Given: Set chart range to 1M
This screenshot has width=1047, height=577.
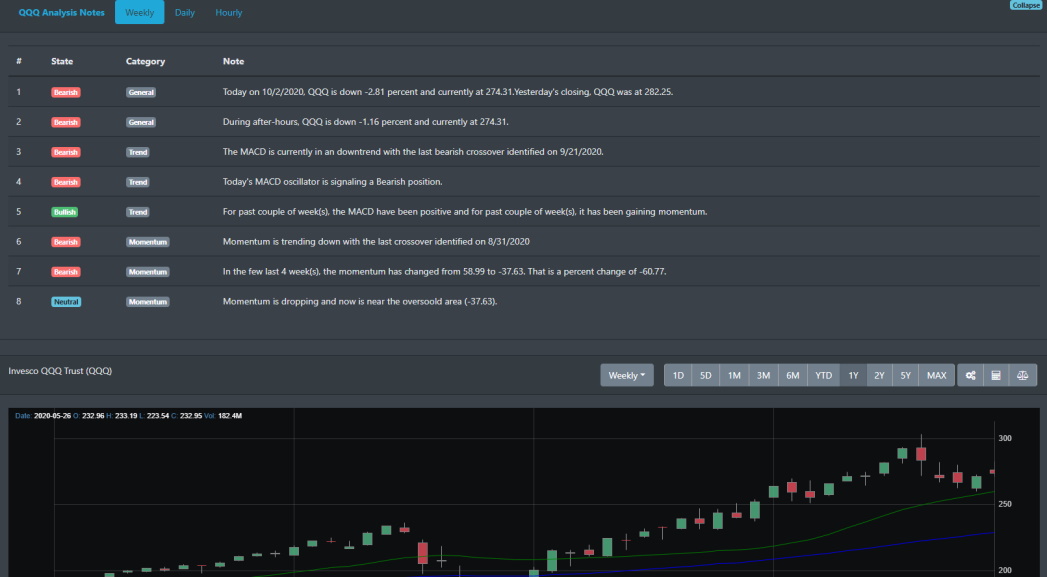Looking at the screenshot, I should pos(735,375).
